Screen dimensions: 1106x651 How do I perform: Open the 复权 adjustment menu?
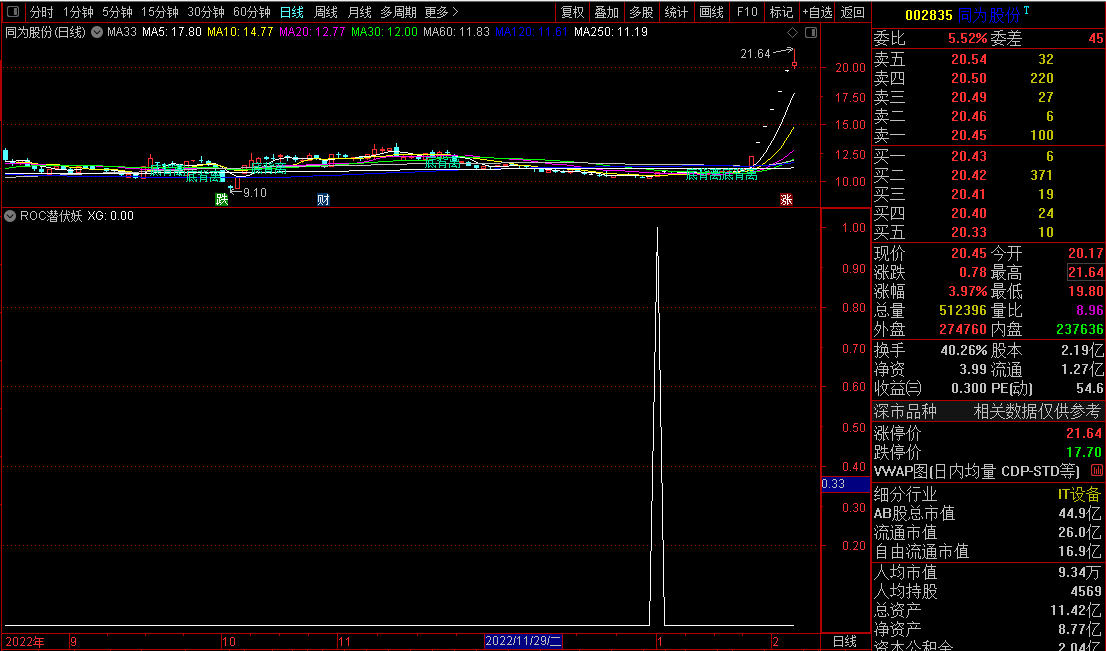[573, 12]
